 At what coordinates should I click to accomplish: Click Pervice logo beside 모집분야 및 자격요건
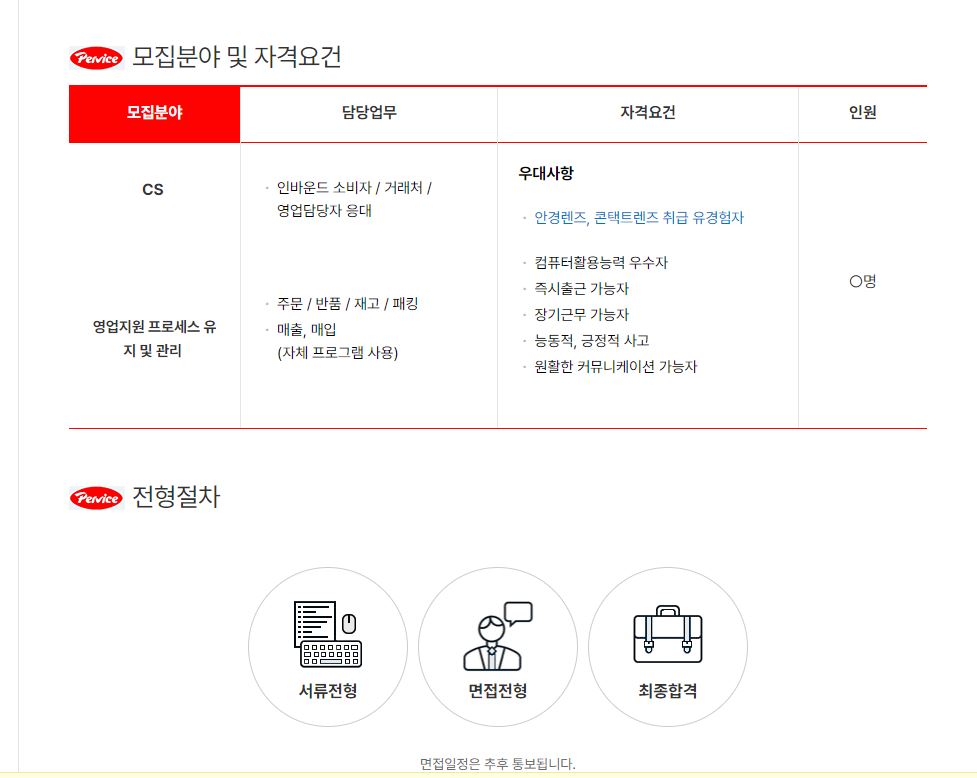[96, 58]
